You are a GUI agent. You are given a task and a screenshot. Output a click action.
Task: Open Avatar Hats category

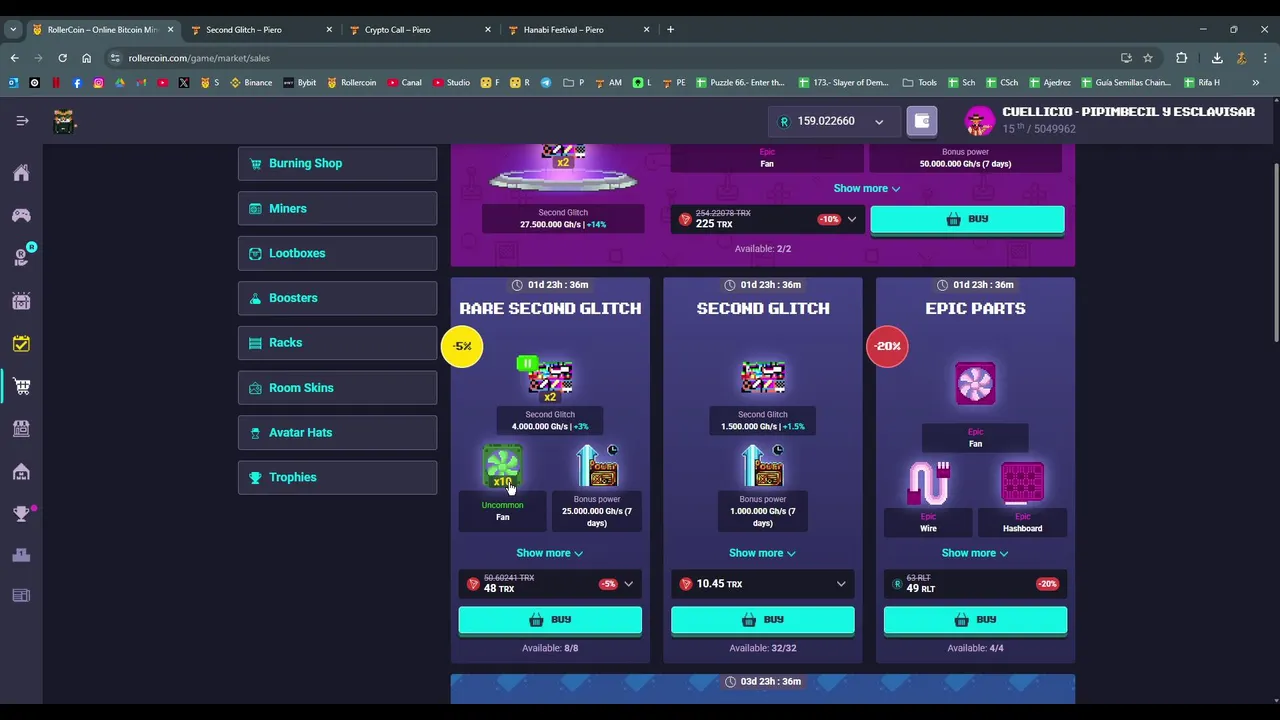click(x=337, y=432)
